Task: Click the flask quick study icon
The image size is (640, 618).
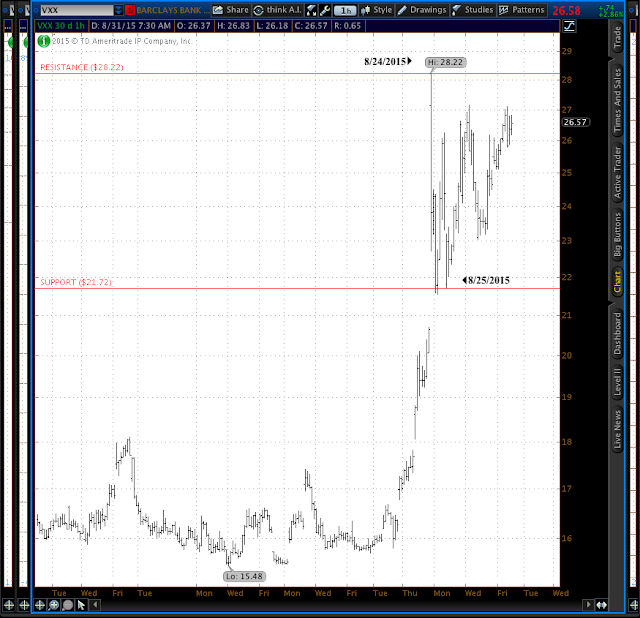Action: (x=311, y=10)
